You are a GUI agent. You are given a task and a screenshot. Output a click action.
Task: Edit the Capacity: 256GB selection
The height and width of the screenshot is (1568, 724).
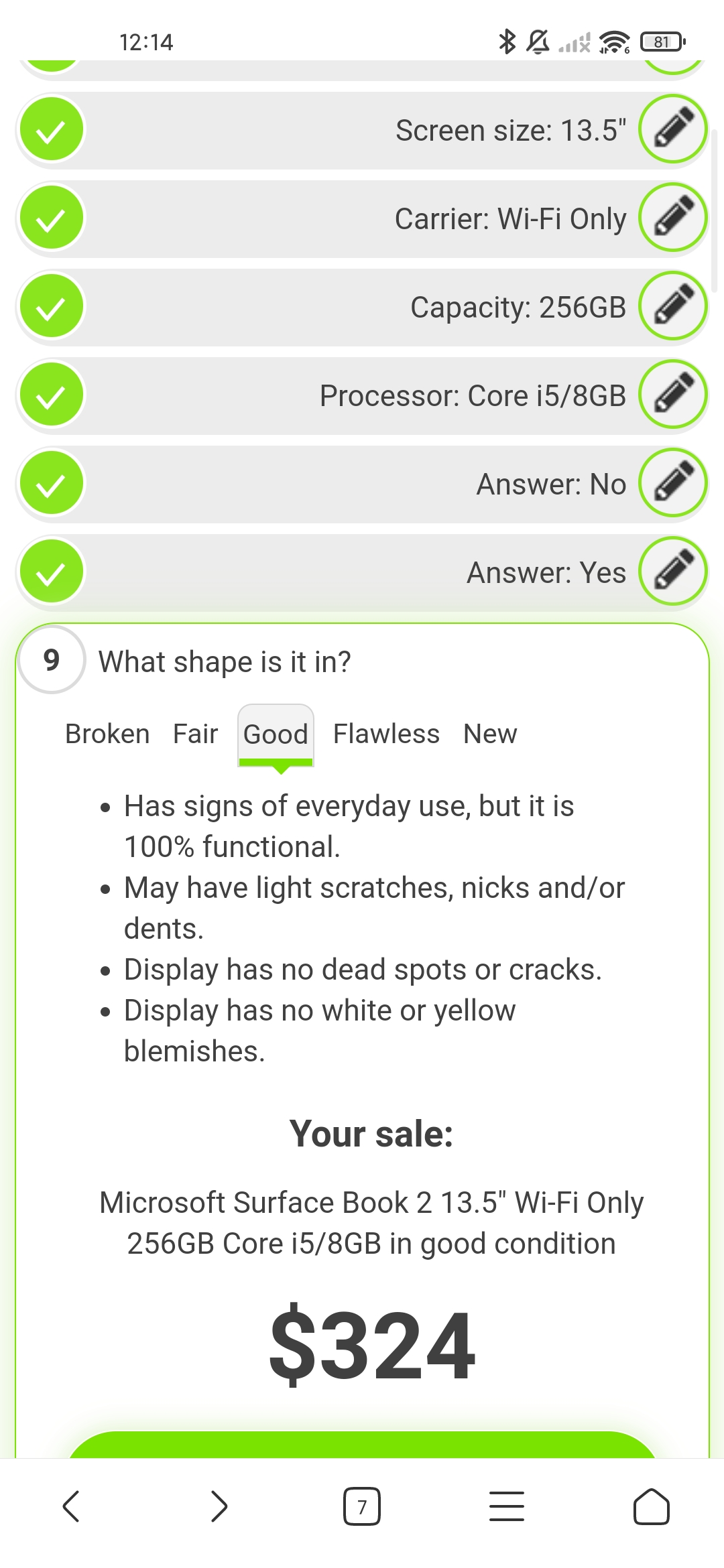[672, 306]
